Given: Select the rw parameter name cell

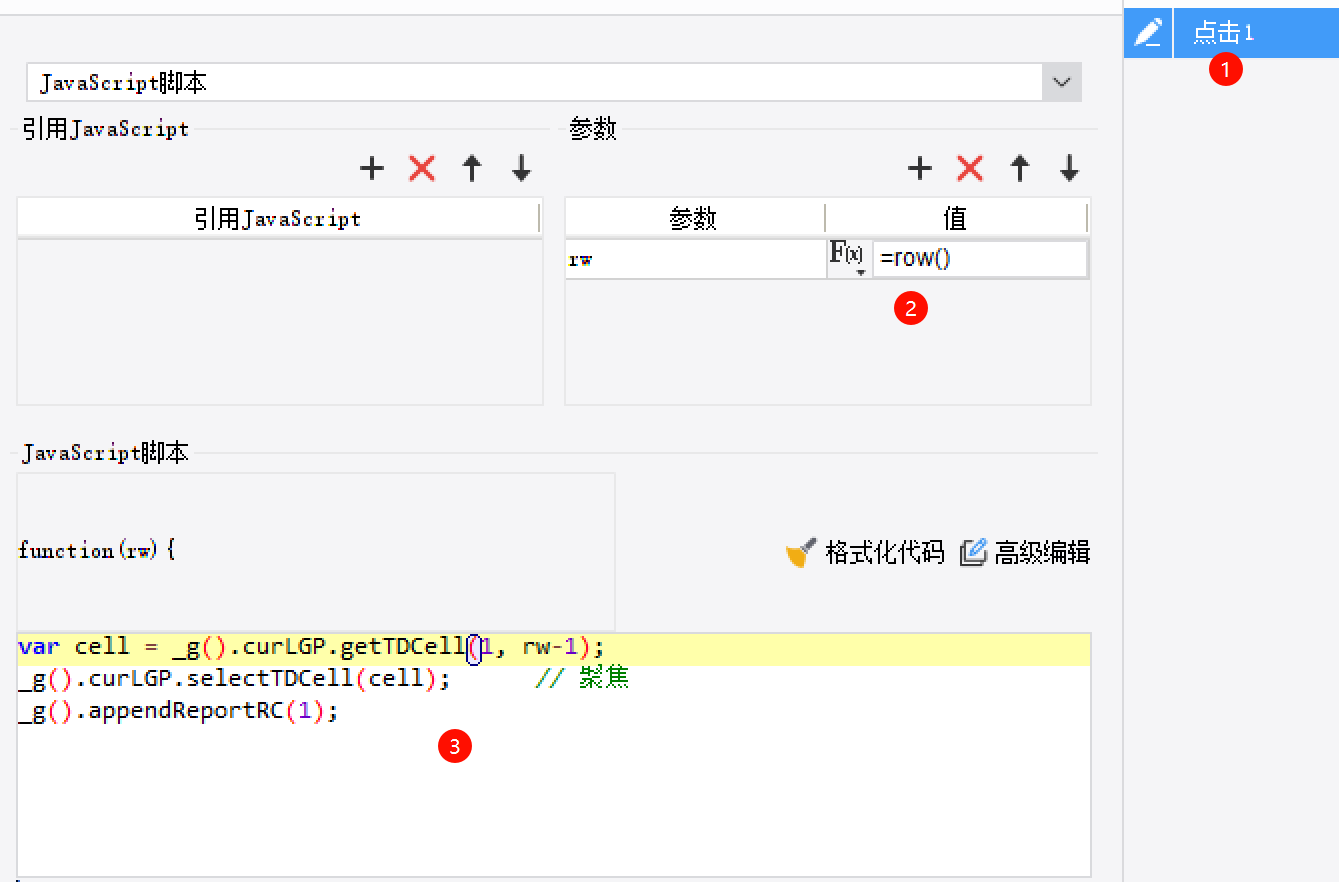Looking at the screenshot, I should pyautogui.click(x=695, y=259).
